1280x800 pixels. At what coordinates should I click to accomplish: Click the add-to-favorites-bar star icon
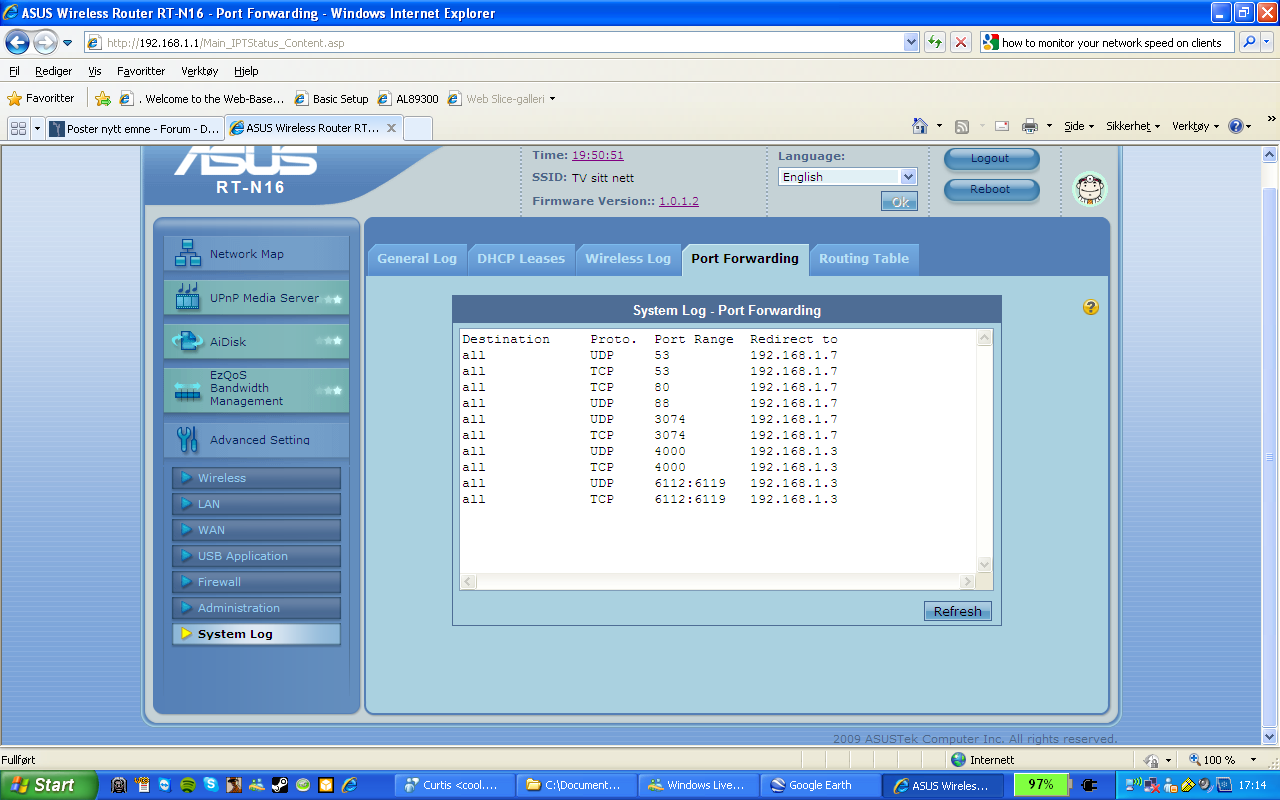pyautogui.click(x=103, y=99)
